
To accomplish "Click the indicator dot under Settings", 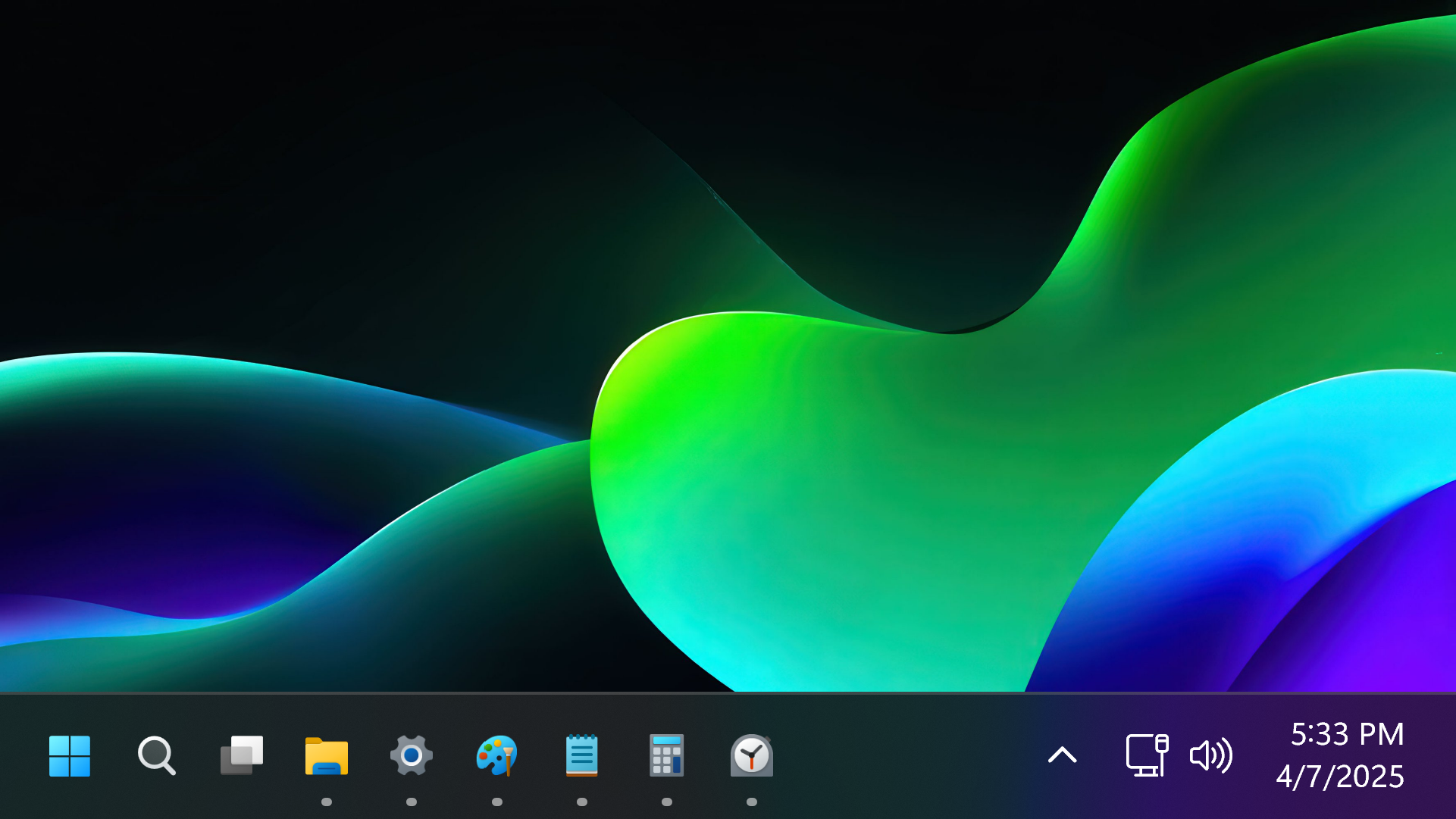I will click(x=412, y=800).
